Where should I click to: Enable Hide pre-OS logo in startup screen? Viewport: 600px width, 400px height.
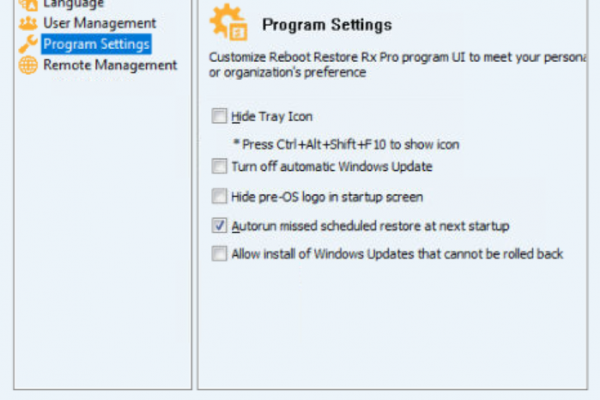219,196
